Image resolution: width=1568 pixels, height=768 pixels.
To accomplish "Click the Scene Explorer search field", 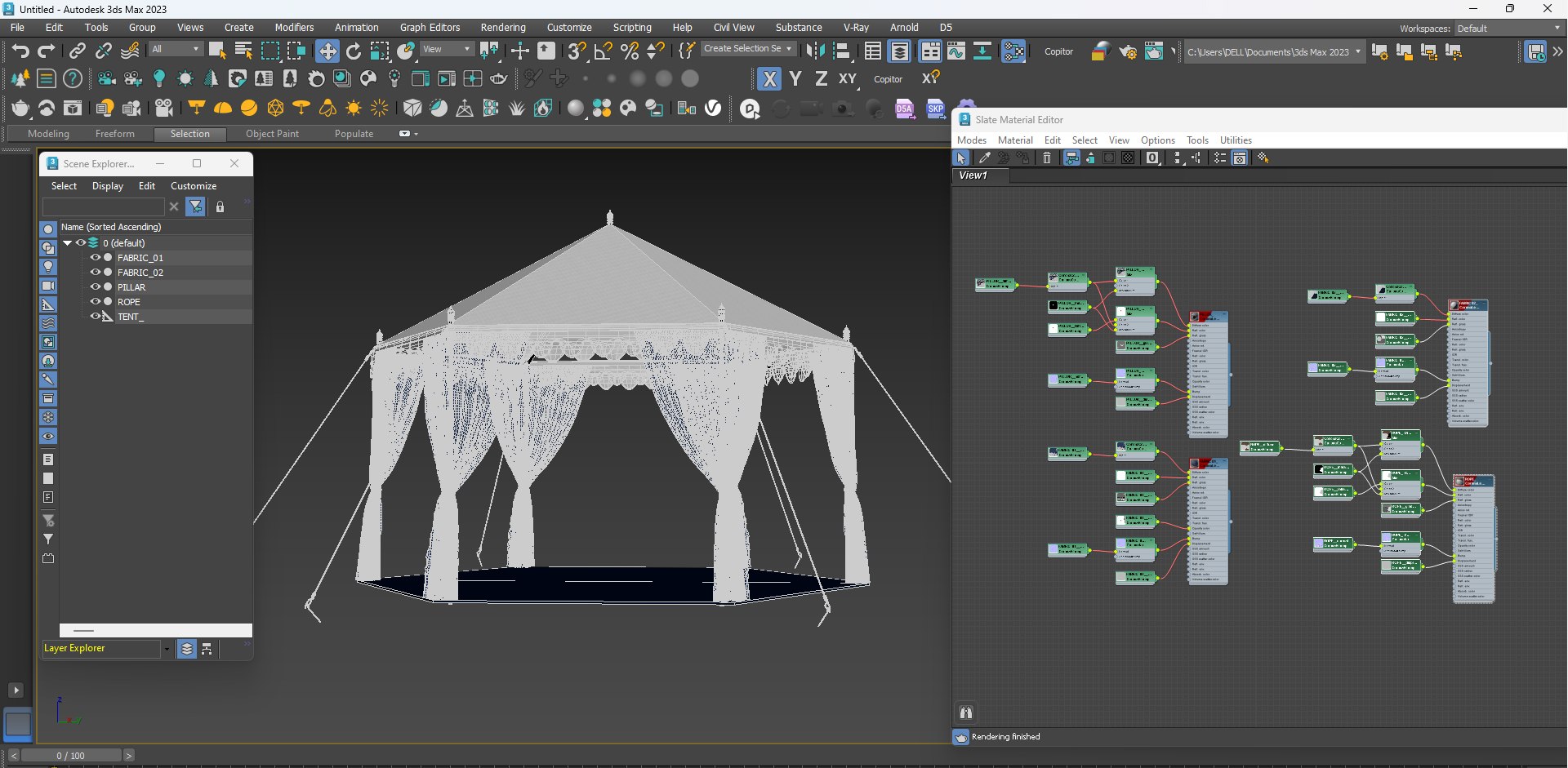I will click(x=105, y=207).
